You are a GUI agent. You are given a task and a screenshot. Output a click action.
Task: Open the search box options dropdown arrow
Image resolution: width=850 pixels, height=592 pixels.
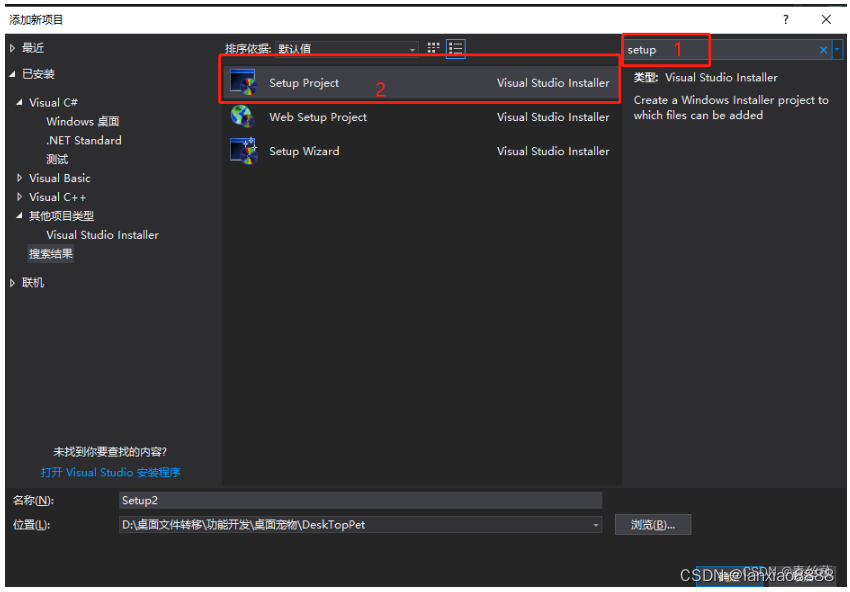point(838,50)
